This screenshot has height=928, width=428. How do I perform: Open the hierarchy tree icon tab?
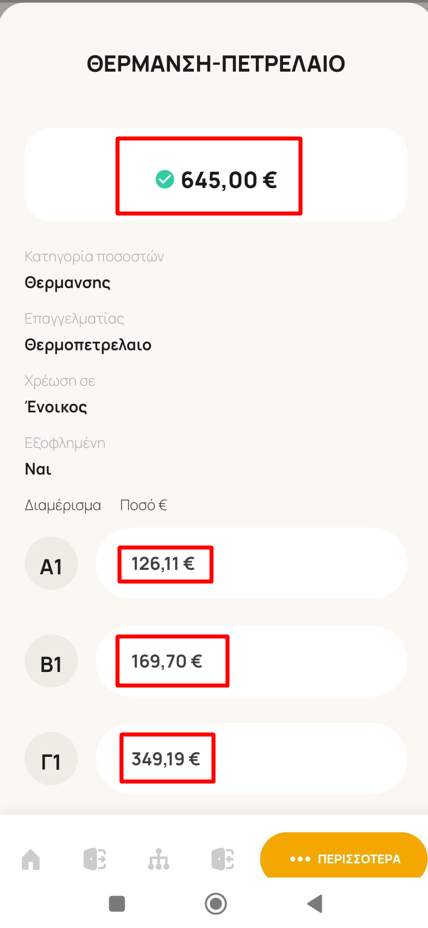(159, 859)
